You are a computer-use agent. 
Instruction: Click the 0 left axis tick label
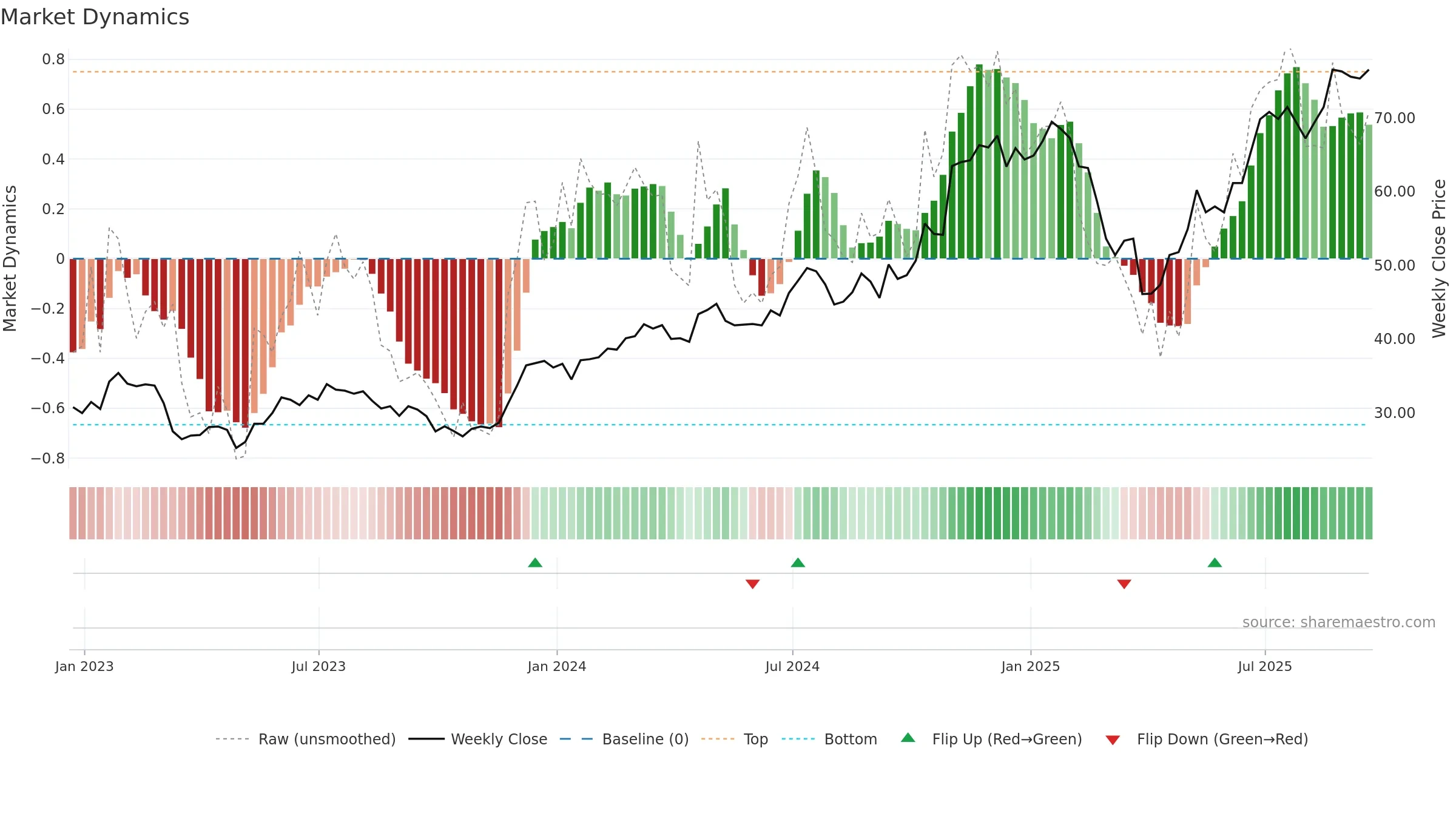(60, 259)
